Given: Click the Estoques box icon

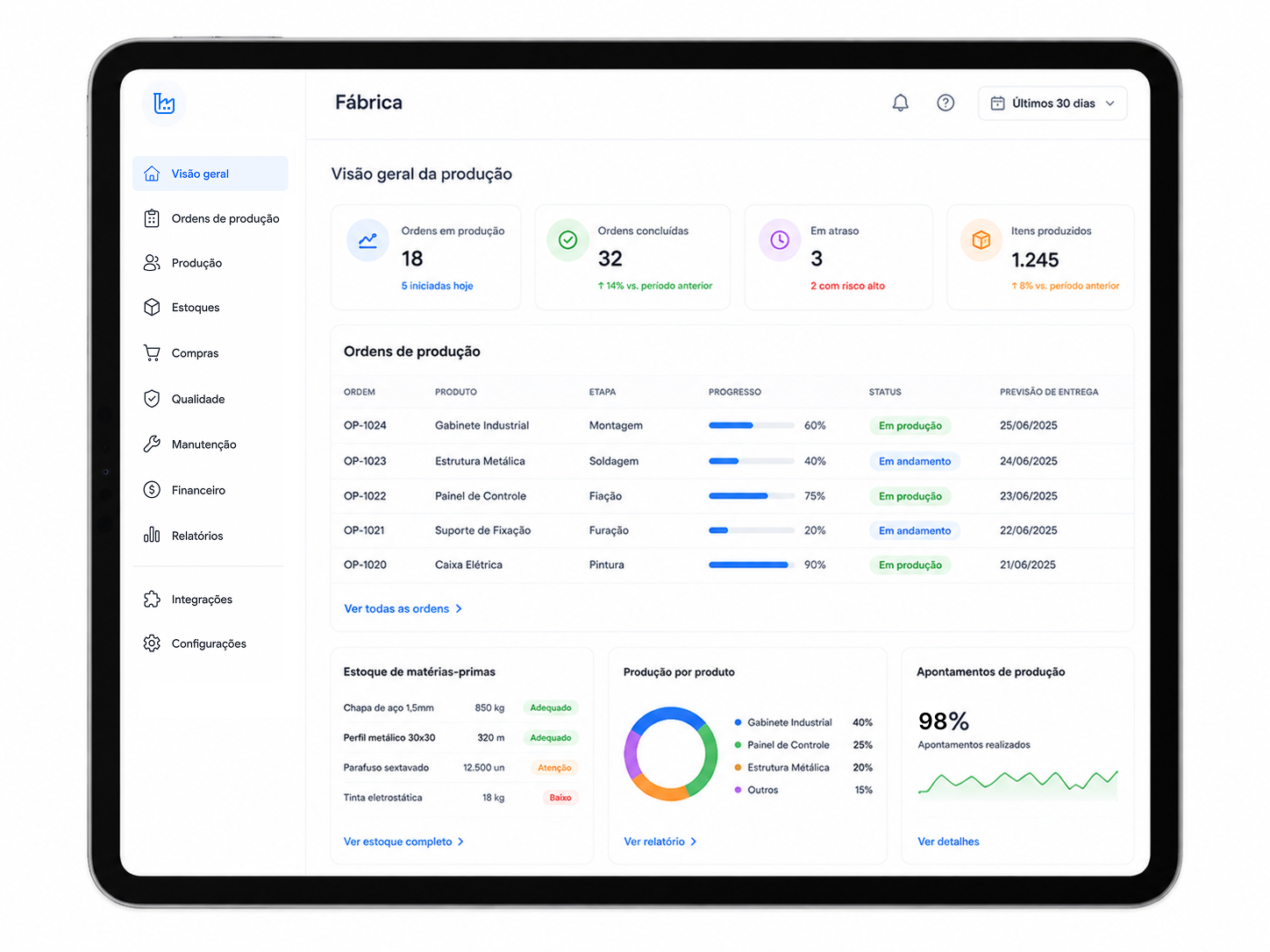Looking at the screenshot, I should (152, 308).
